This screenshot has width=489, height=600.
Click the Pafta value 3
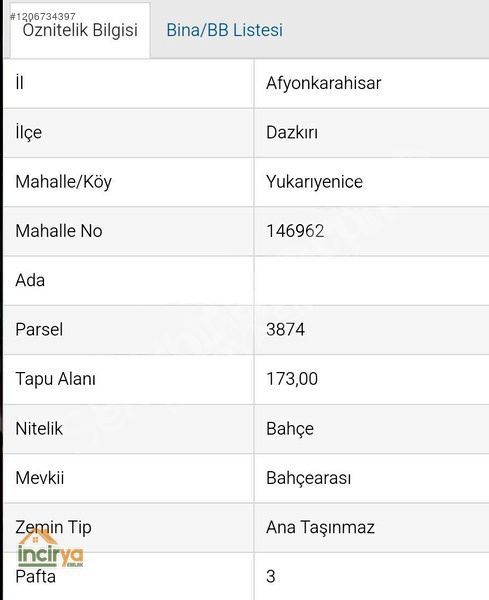tap(271, 577)
